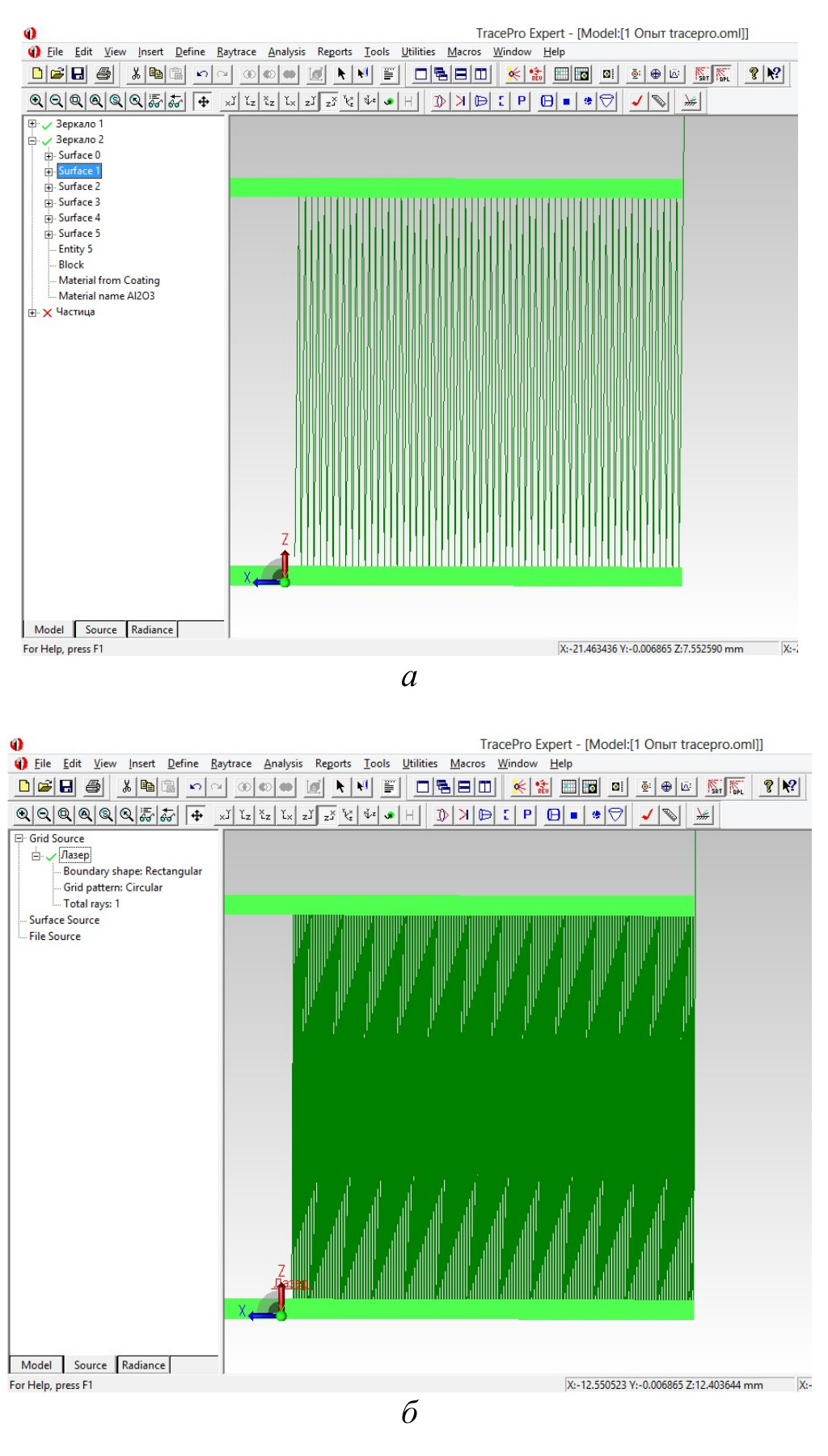Click the Help question mark icon, lower window
This screenshot has height=1456, width=828.
point(768,786)
